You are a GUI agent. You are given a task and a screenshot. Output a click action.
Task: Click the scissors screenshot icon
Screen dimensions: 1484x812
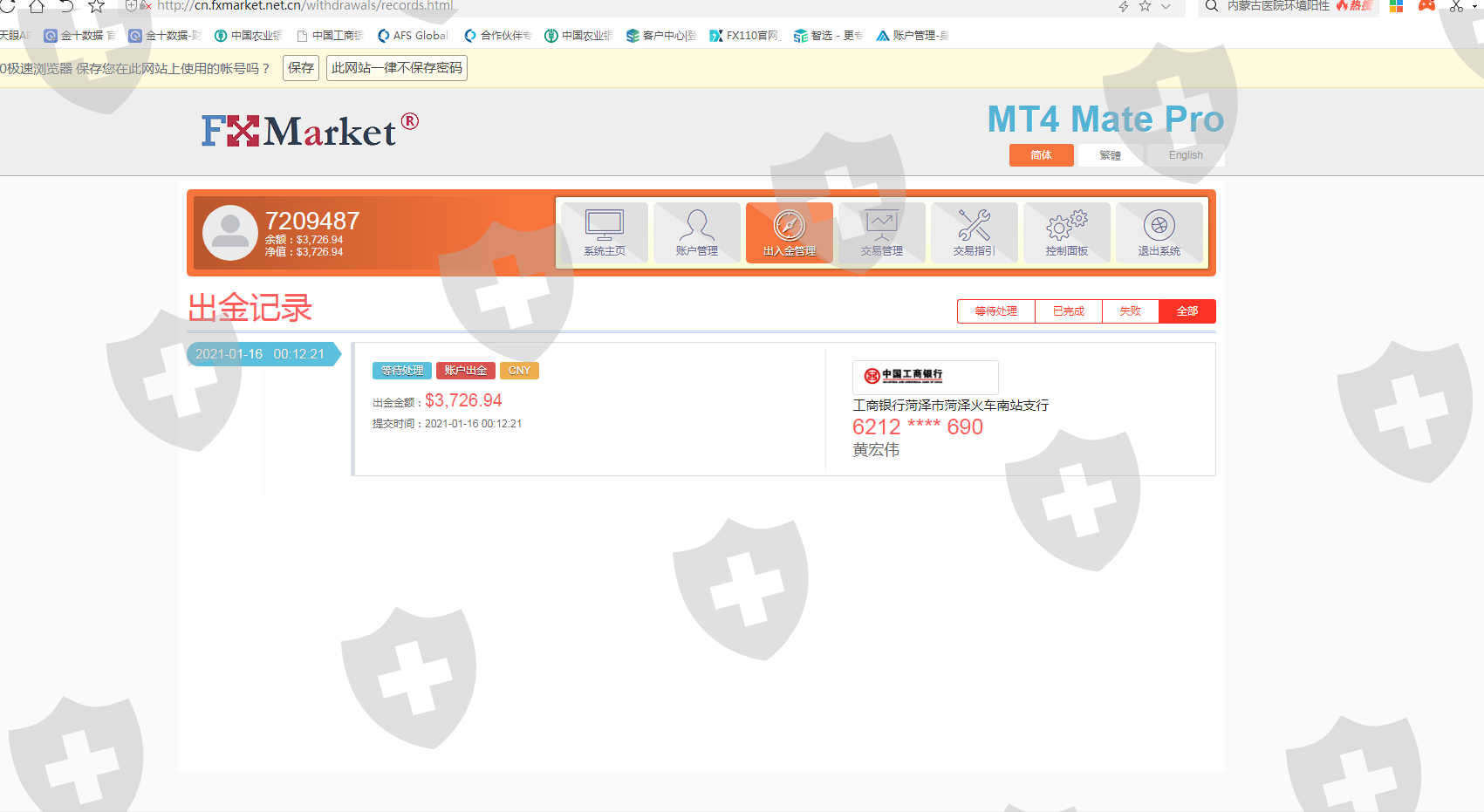point(1457,6)
